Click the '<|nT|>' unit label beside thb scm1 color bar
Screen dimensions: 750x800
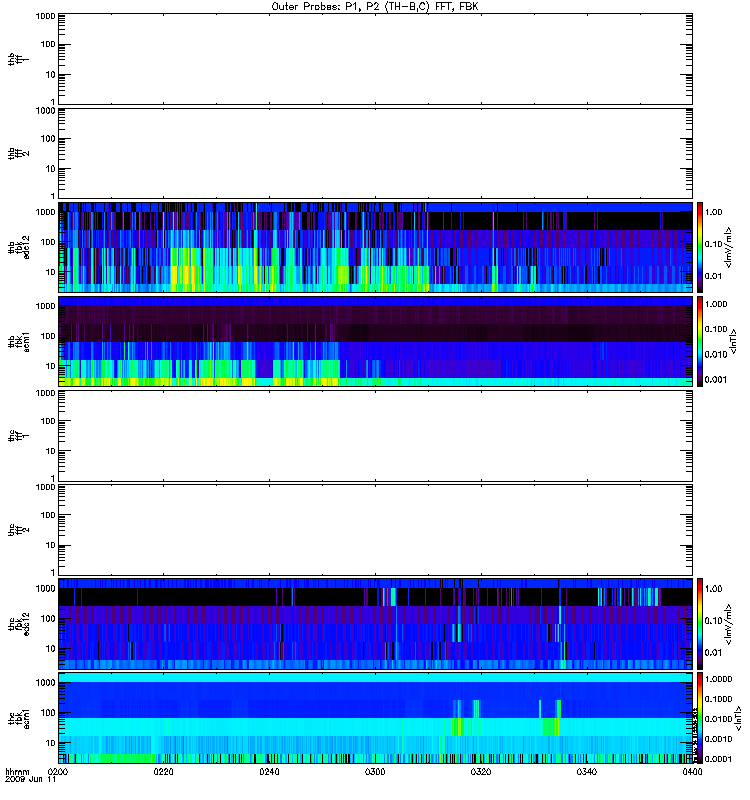pyautogui.click(x=734, y=341)
